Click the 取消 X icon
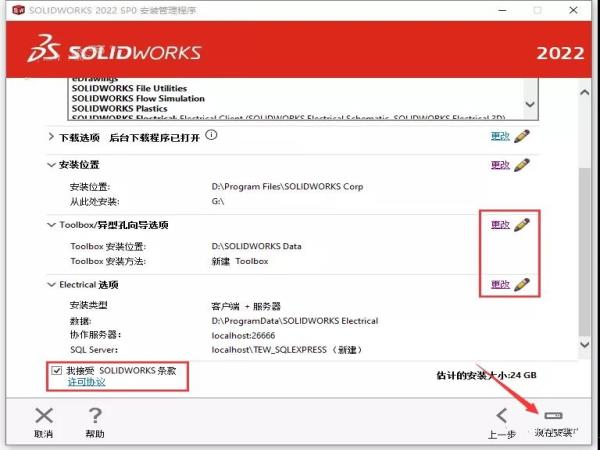 [43, 415]
